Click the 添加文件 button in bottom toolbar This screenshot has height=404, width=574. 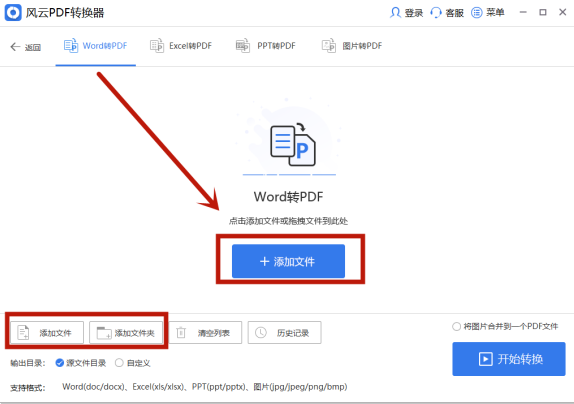(x=47, y=333)
